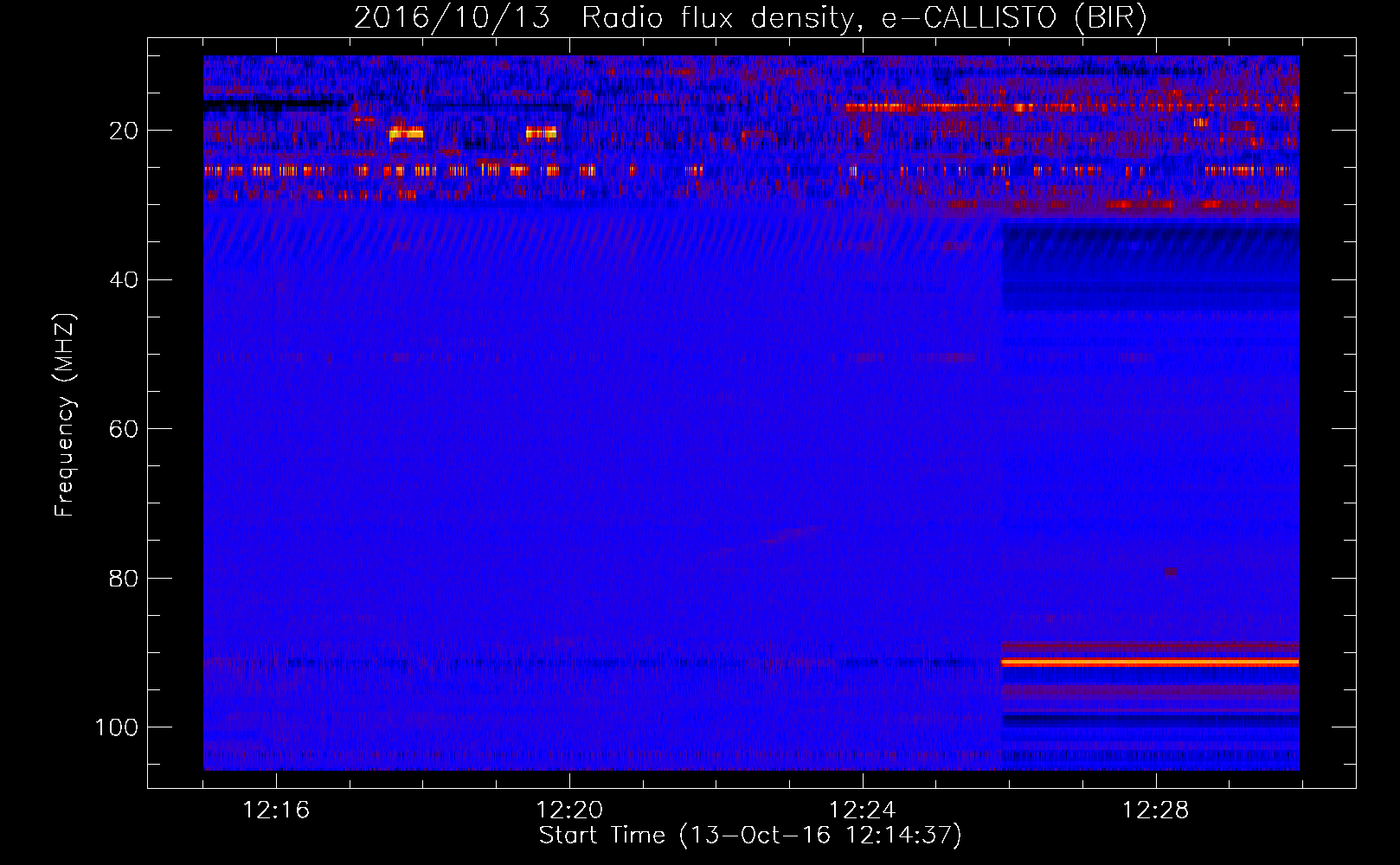Click the '12:16' time tick label
The width and height of the screenshot is (1400, 865).
pos(276,811)
